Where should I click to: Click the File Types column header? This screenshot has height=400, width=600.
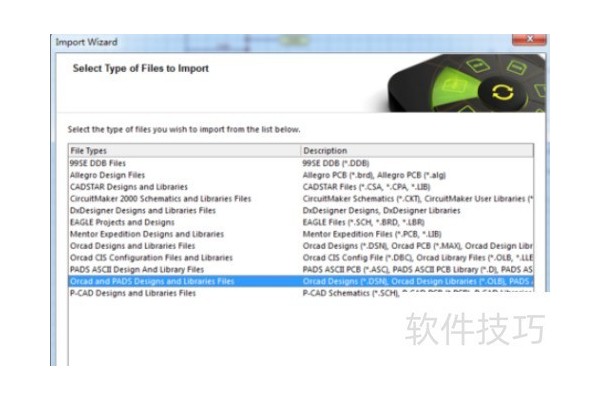pyautogui.click(x=185, y=150)
